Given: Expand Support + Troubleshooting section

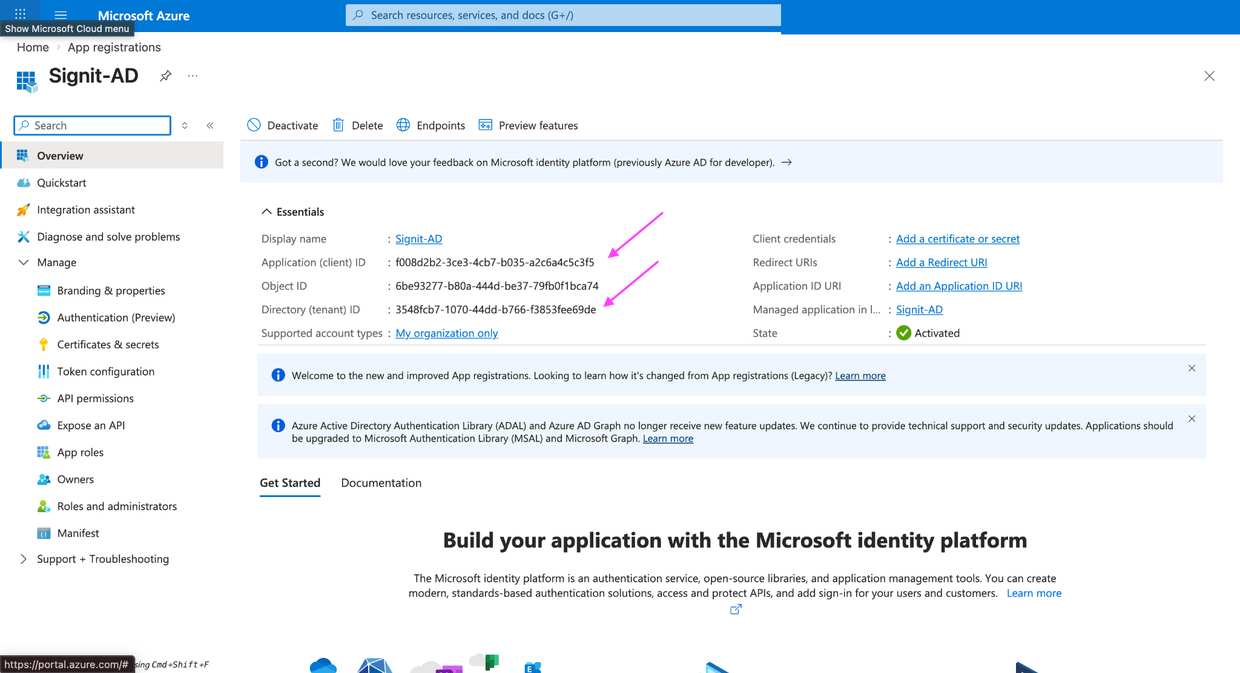Looking at the screenshot, I should coord(24,559).
